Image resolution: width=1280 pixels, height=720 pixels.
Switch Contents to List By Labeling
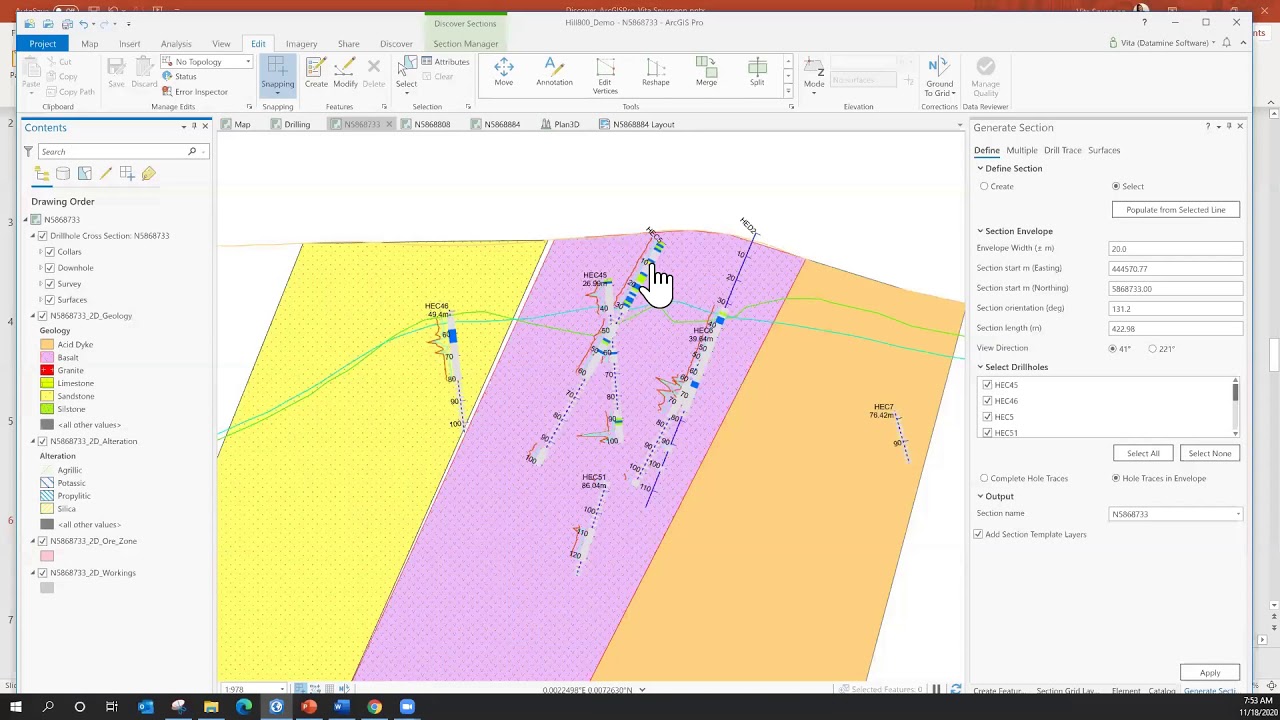point(148,174)
